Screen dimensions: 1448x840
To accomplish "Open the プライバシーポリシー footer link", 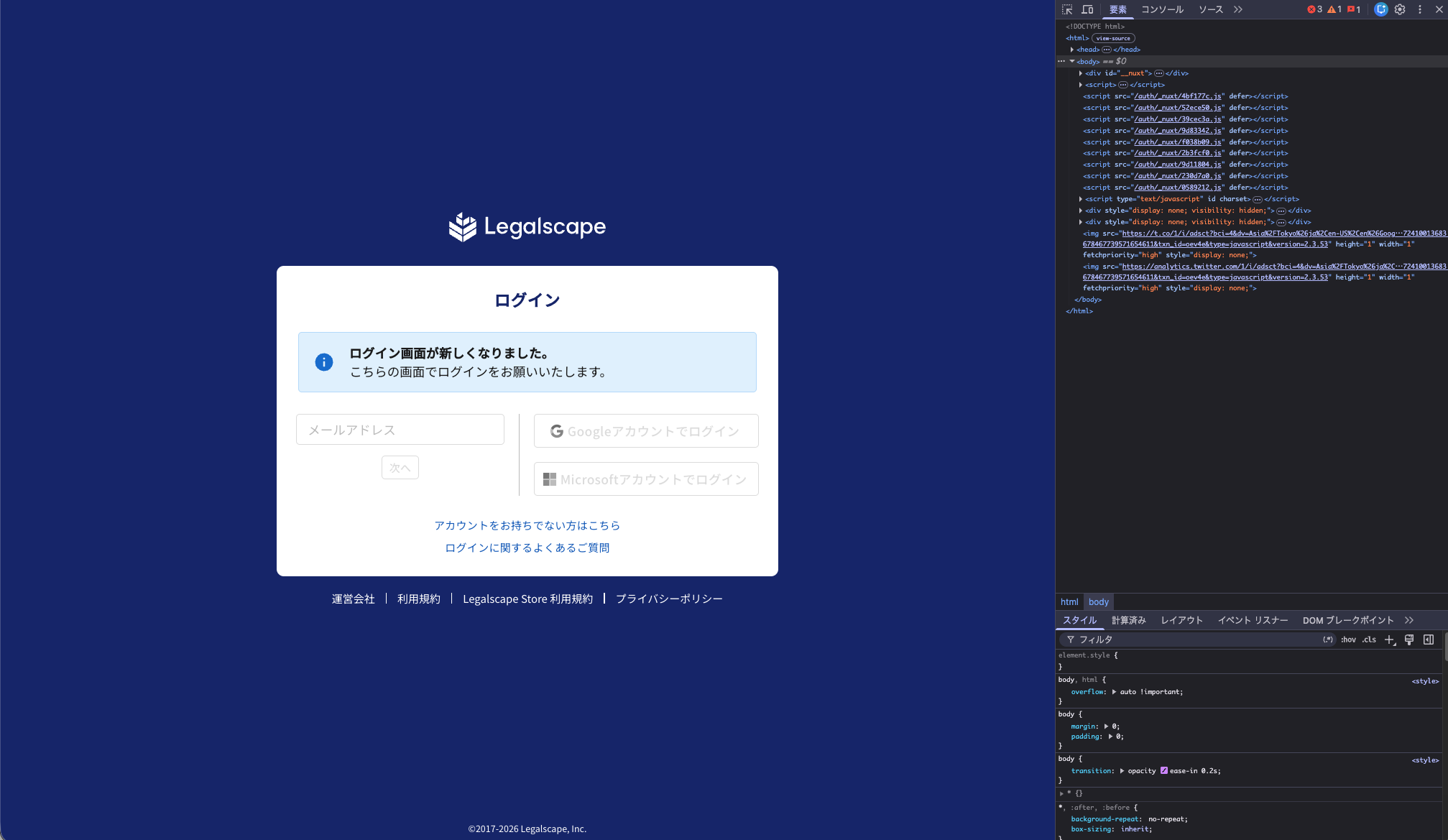I will [x=669, y=599].
